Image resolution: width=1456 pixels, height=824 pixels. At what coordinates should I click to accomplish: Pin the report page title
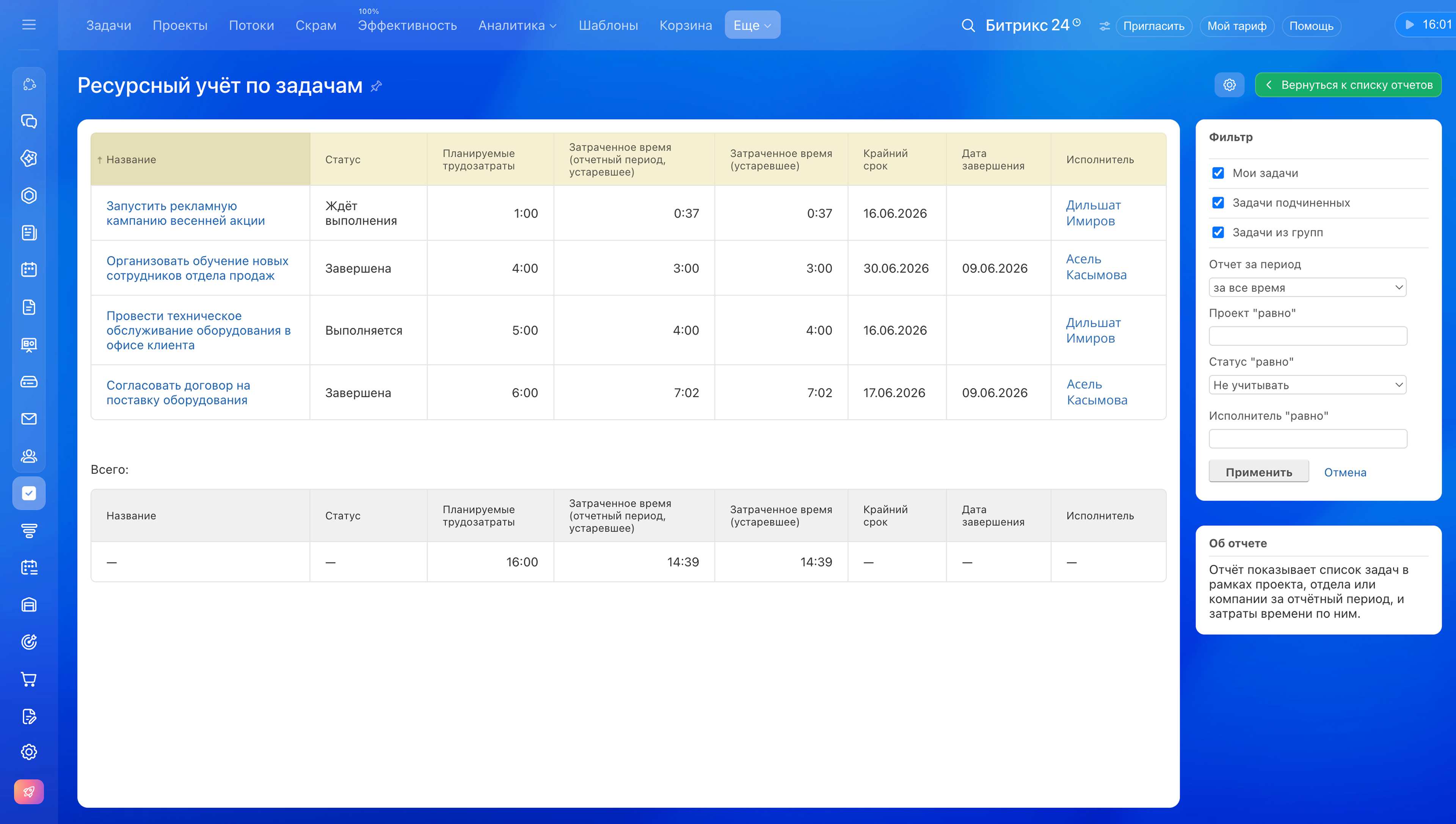pyautogui.click(x=376, y=86)
